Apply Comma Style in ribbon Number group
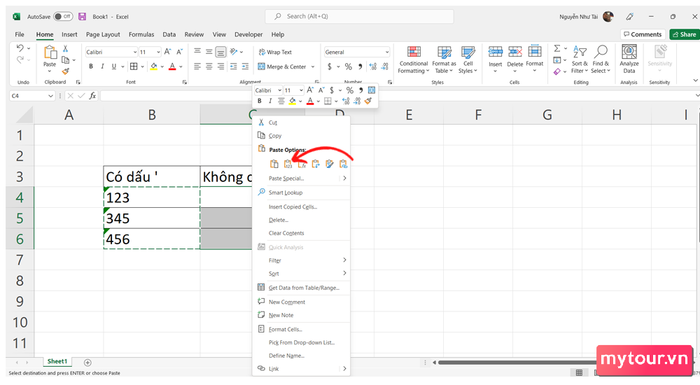Viewport: 700px width, 385px height. 360,67
